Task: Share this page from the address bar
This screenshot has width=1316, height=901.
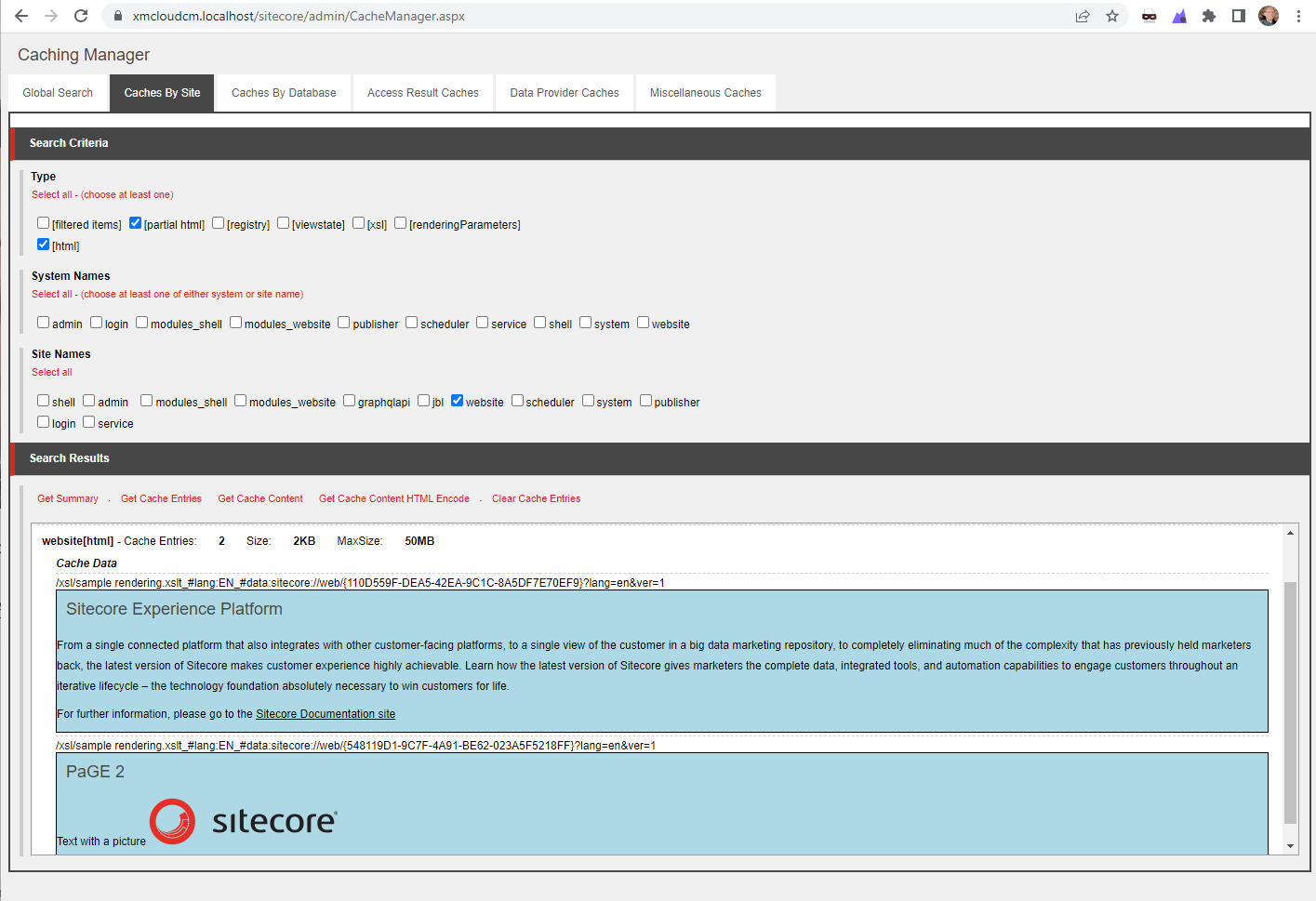Action: (x=1083, y=16)
